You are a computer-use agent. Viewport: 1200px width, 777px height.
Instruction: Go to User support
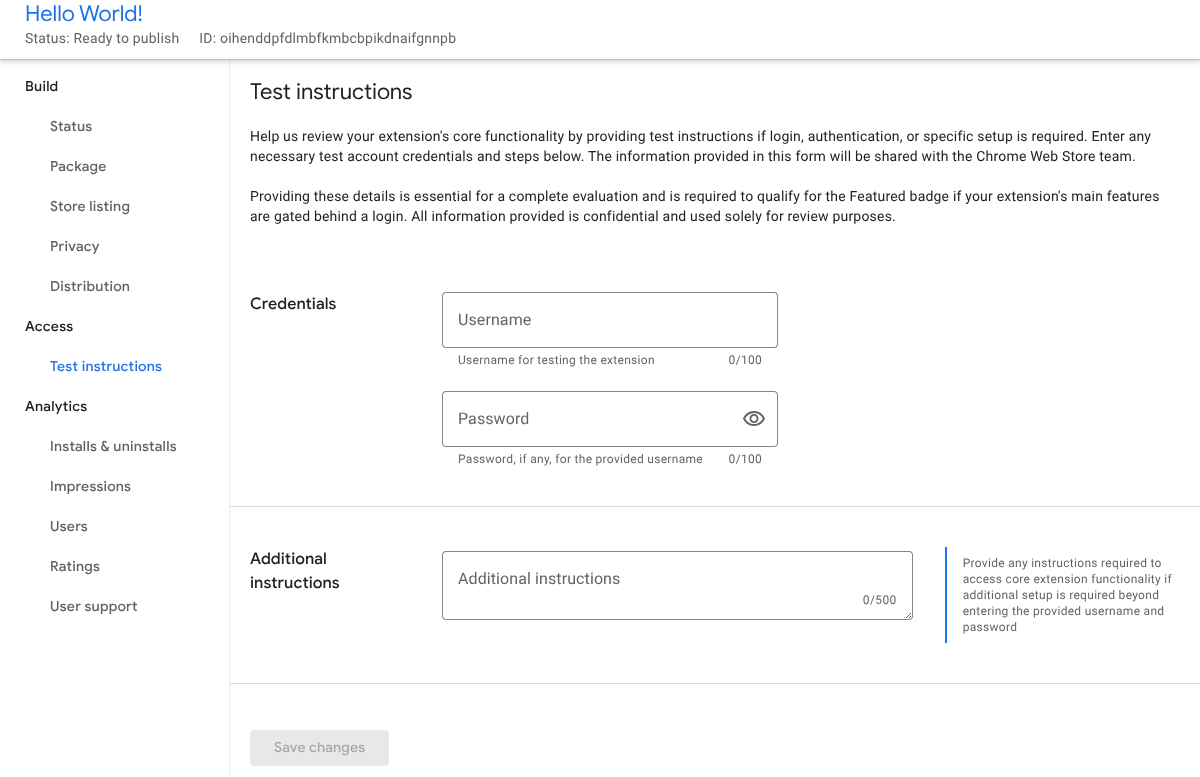(x=93, y=606)
